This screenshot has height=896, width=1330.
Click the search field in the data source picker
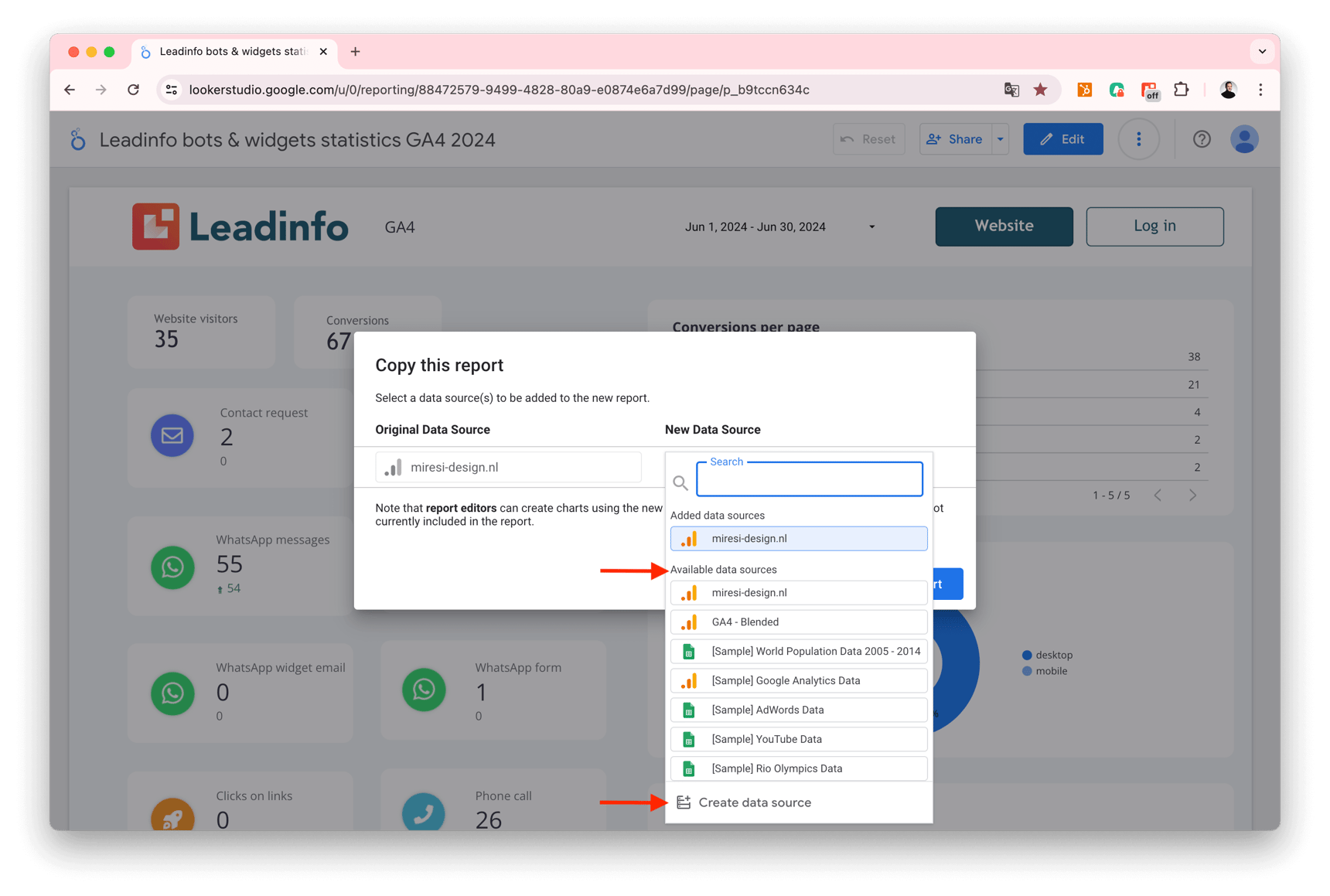809,479
